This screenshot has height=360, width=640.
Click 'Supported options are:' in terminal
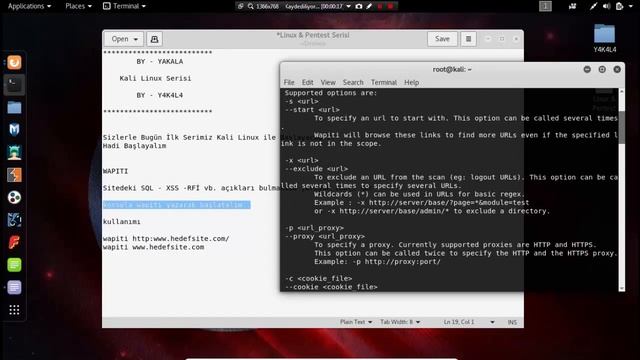pos(331,93)
